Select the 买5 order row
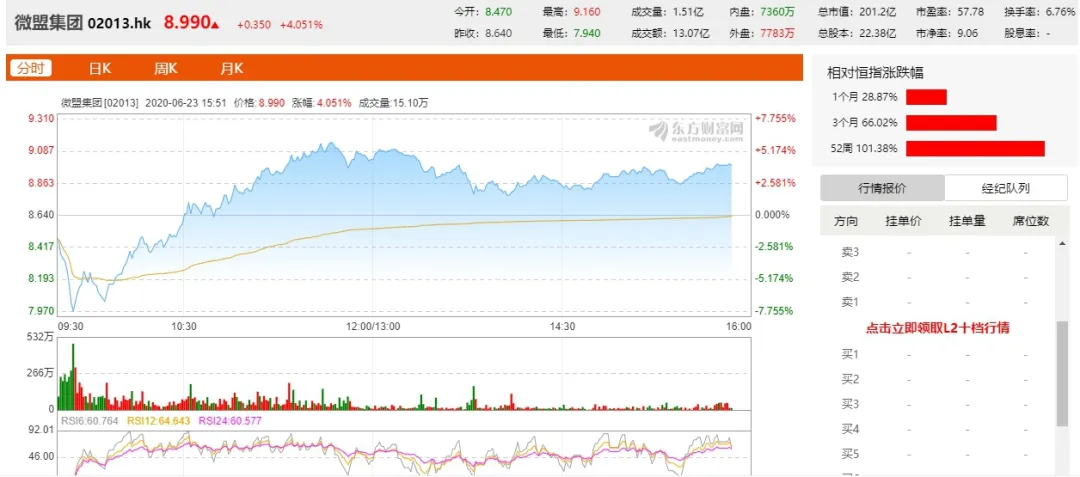1080x477 pixels. 937,454
